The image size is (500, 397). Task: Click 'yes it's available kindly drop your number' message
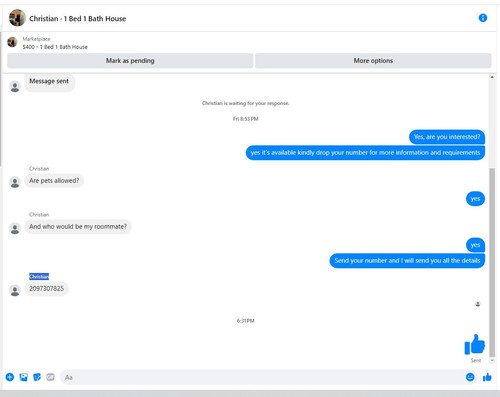pos(365,153)
